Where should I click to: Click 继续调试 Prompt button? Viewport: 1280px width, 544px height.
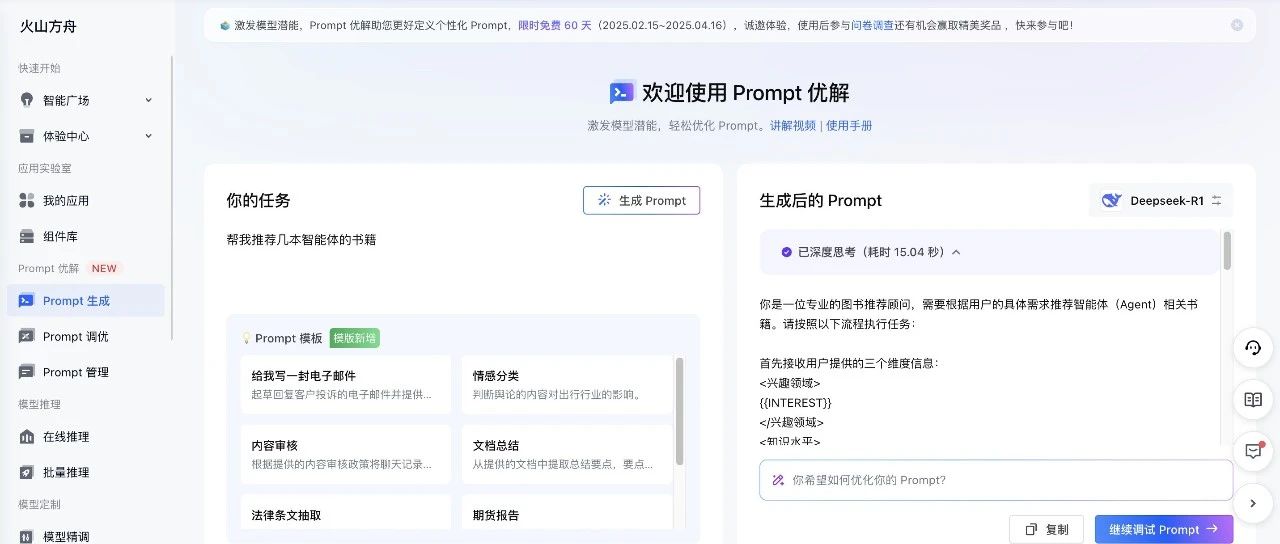(1164, 530)
